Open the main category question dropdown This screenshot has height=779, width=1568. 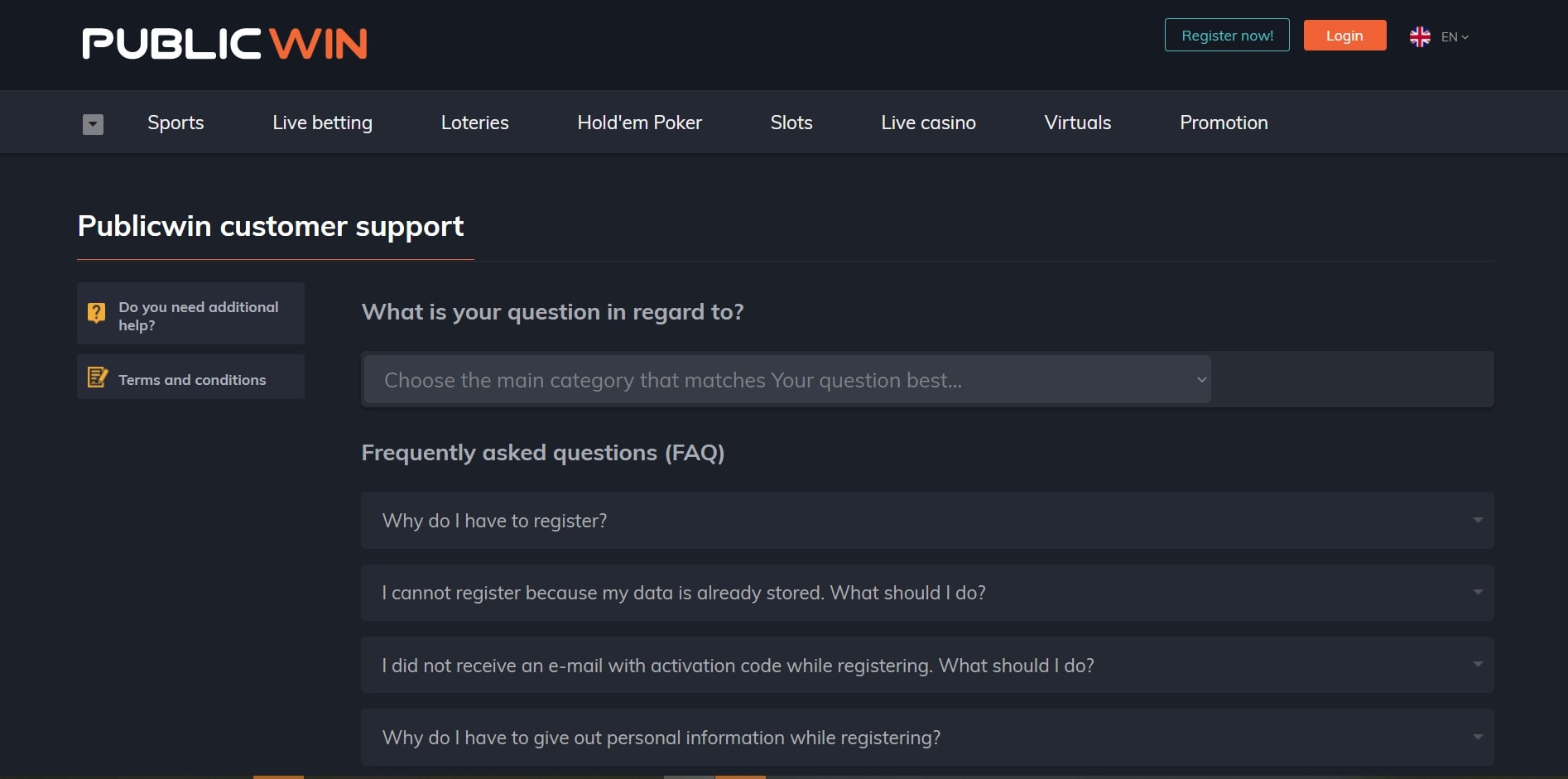pyautogui.click(x=787, y=380)
